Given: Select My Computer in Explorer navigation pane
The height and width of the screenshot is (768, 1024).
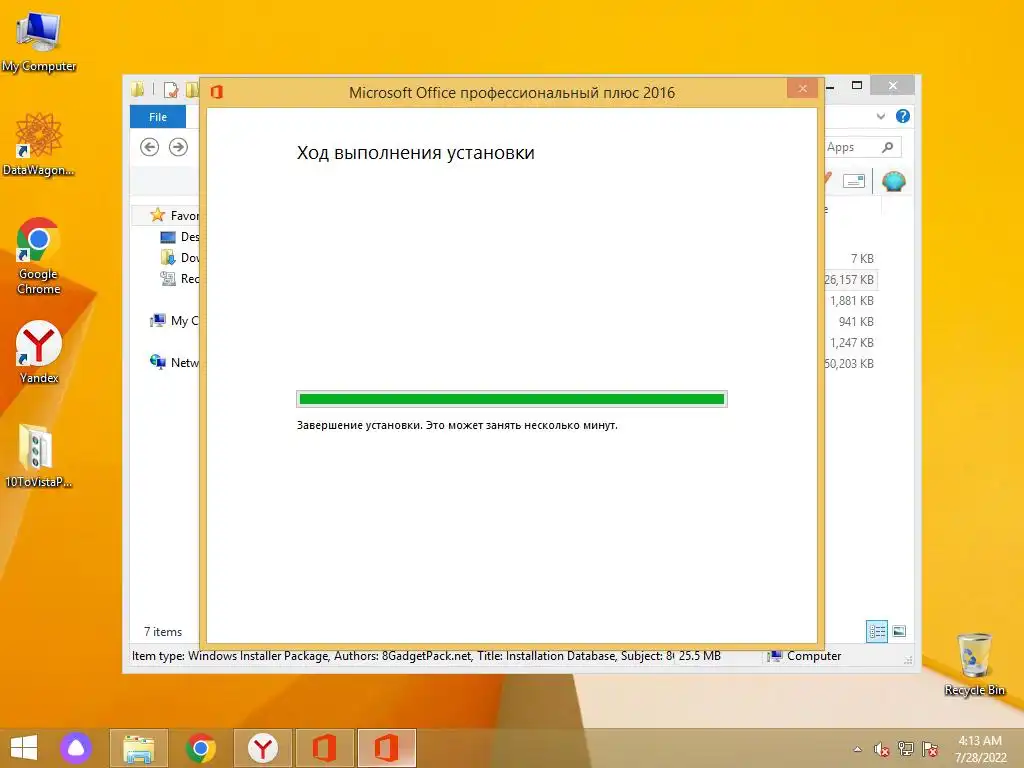Looking at the screenshot, I should click(x=174, y=321).
